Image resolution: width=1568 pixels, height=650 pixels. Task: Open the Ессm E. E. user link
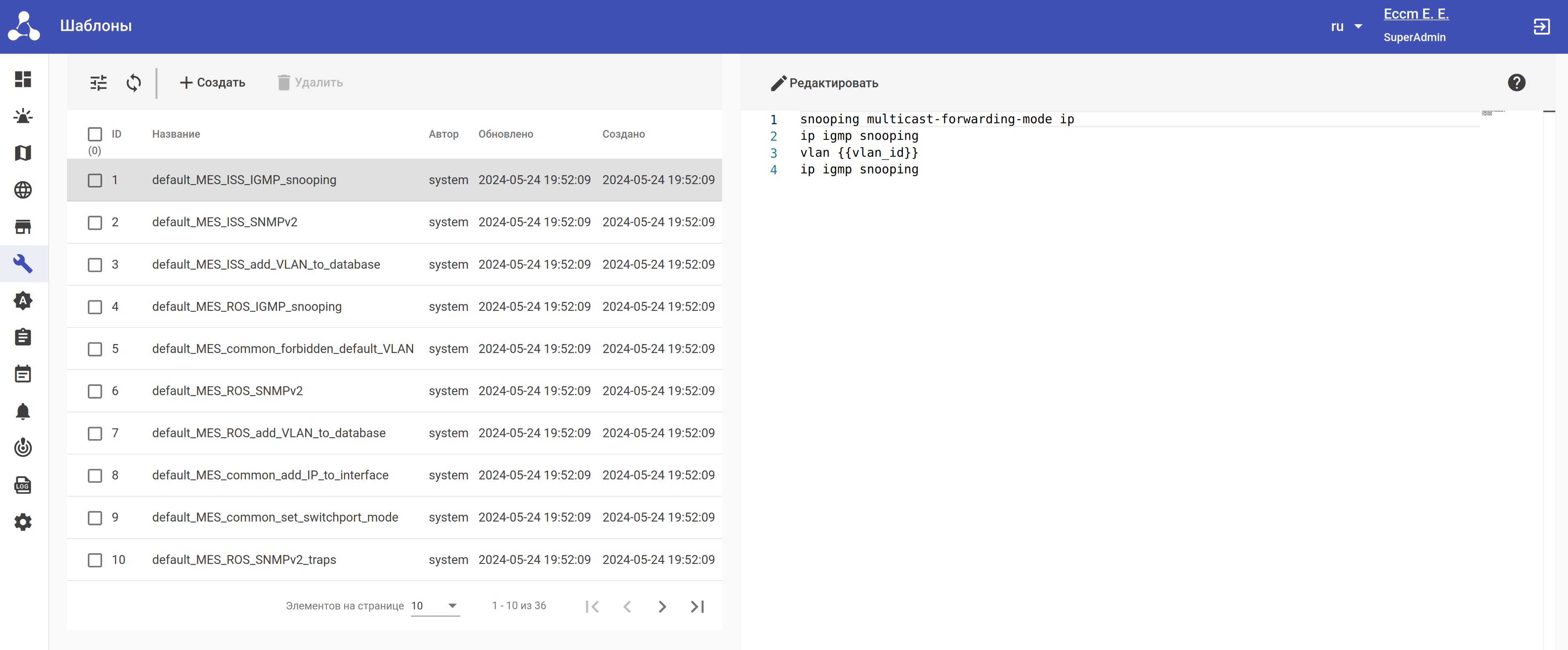pyautogui.click(x=1416, y=14)
